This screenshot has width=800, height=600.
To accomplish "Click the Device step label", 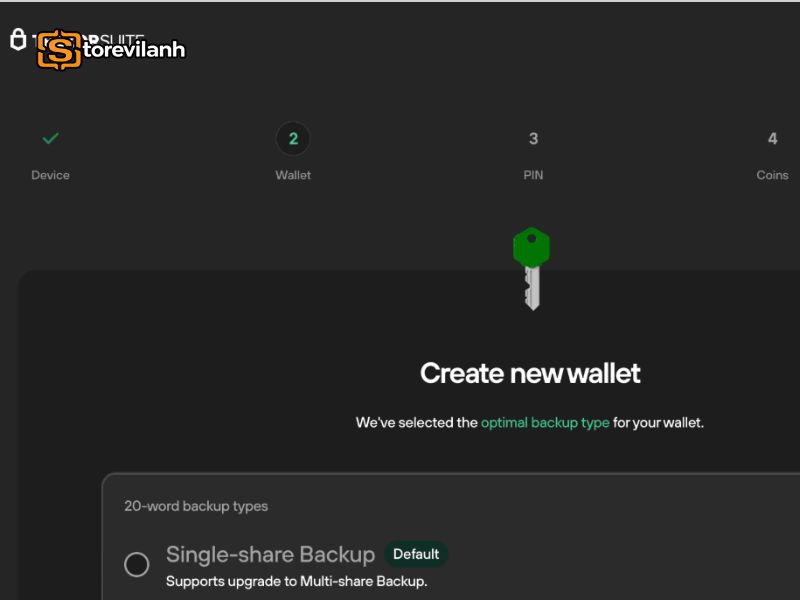I will tap(51, 175).
